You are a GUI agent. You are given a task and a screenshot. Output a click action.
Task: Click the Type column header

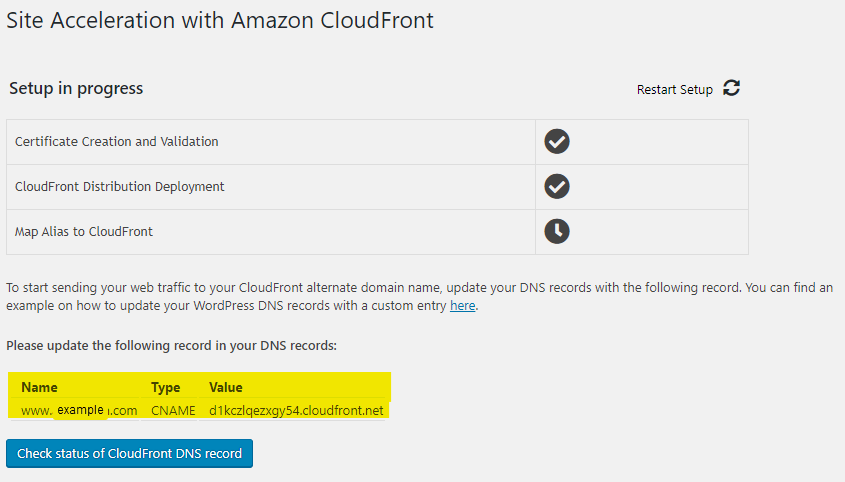[165, 387]
